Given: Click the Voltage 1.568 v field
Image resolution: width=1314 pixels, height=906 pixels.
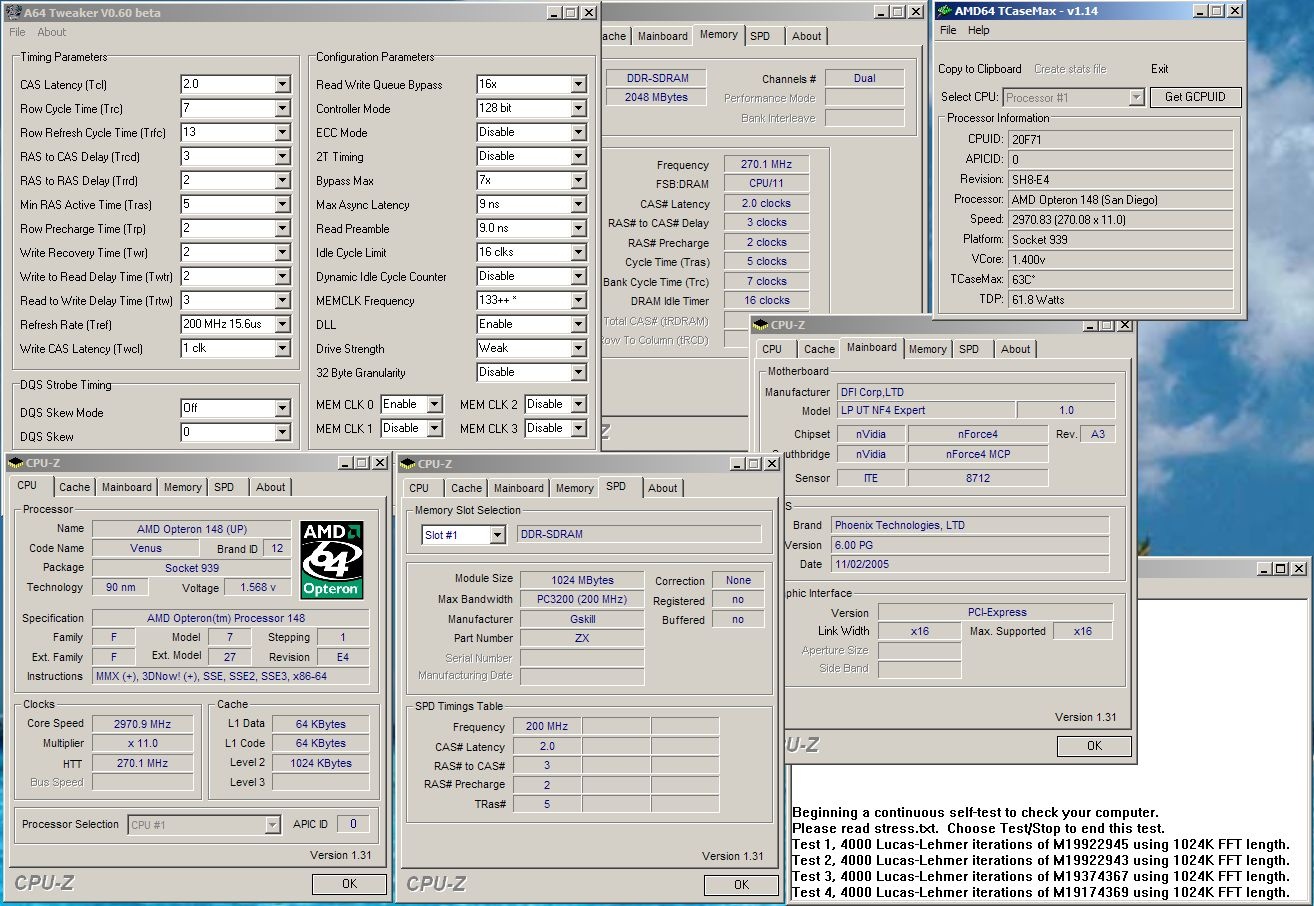Looking at the screenshot, I should (x=258, y=588).
